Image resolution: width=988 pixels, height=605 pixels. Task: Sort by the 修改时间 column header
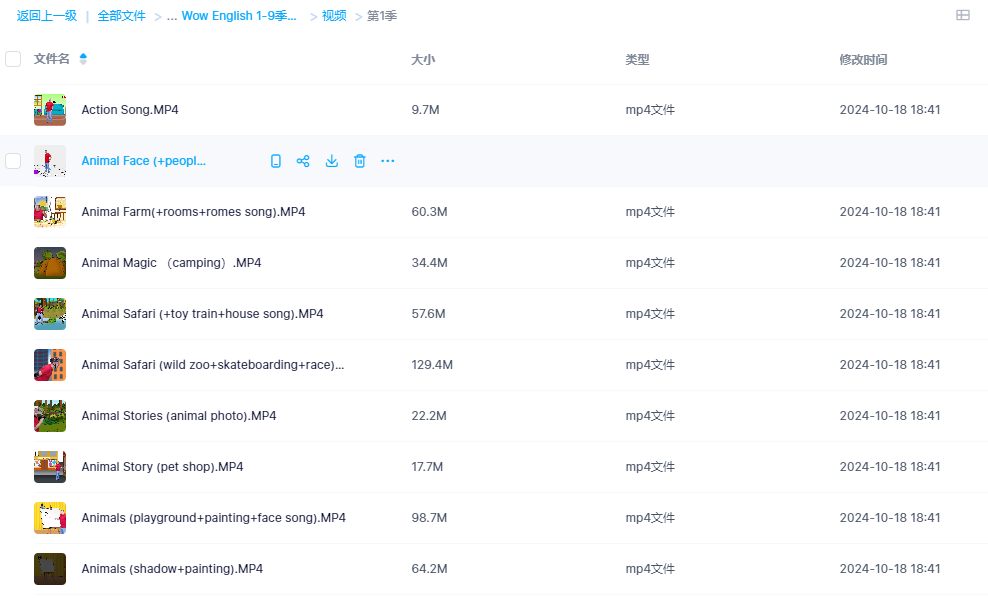pyautogui.click(x=863, y=59)
